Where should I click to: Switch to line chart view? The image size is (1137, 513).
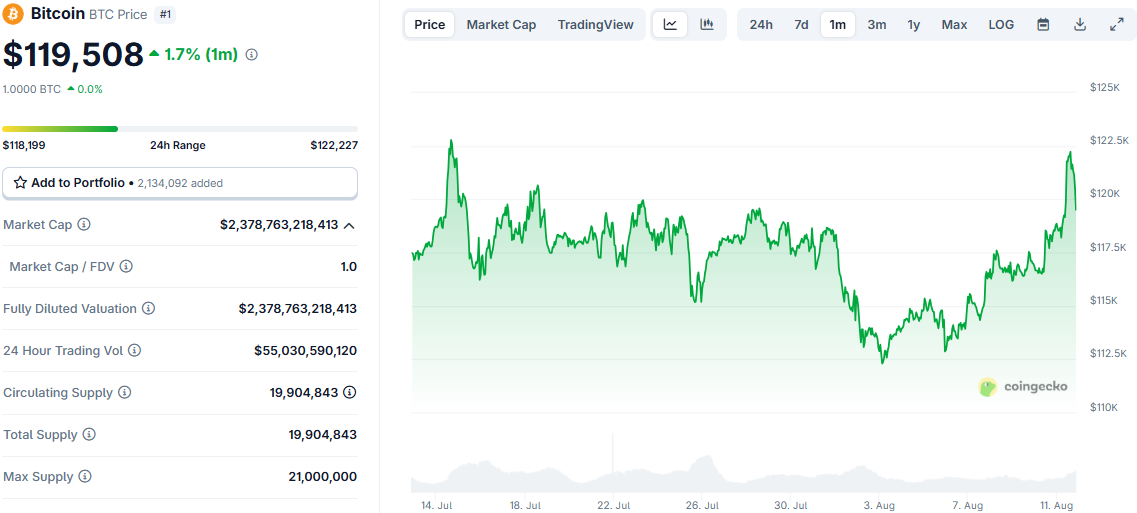click(x=671, y=25)
